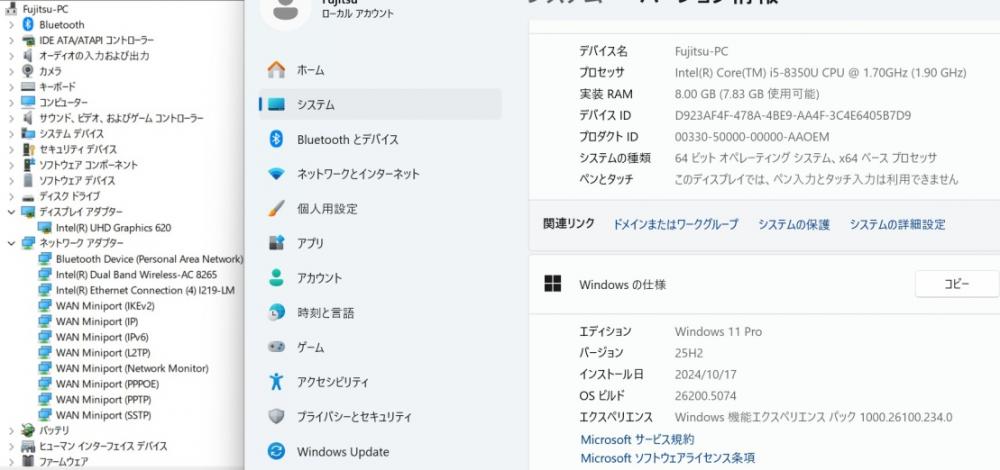Open Bluetooth とデバイス settings page
The image size is (1000, 470).
click(381, 139)
